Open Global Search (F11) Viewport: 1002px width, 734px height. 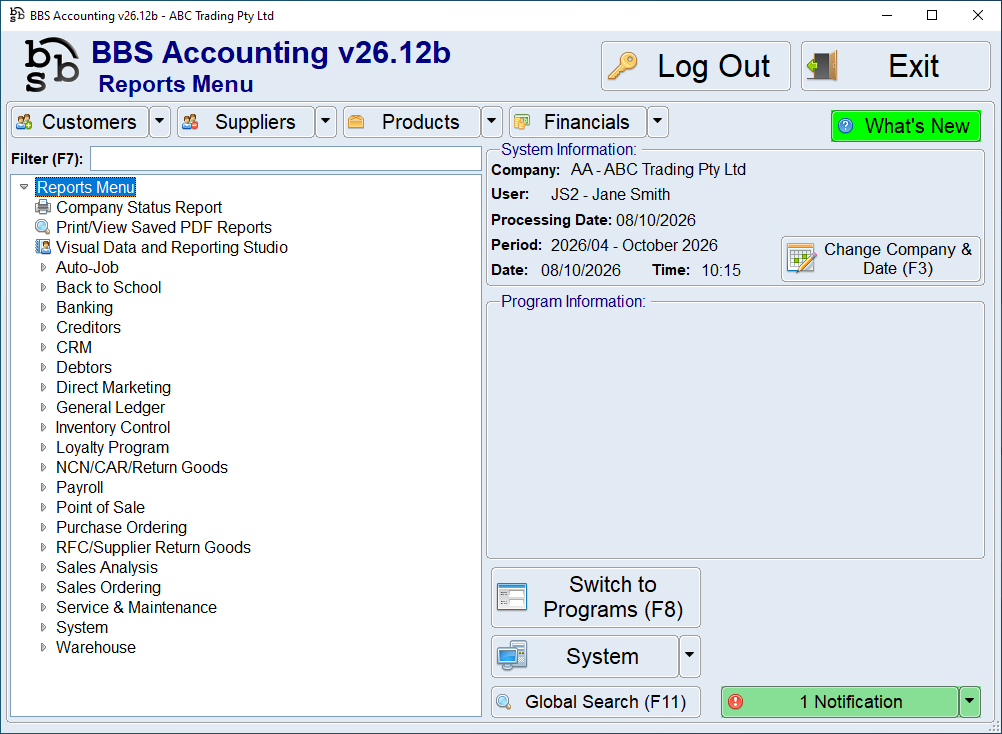click(596, 701)
